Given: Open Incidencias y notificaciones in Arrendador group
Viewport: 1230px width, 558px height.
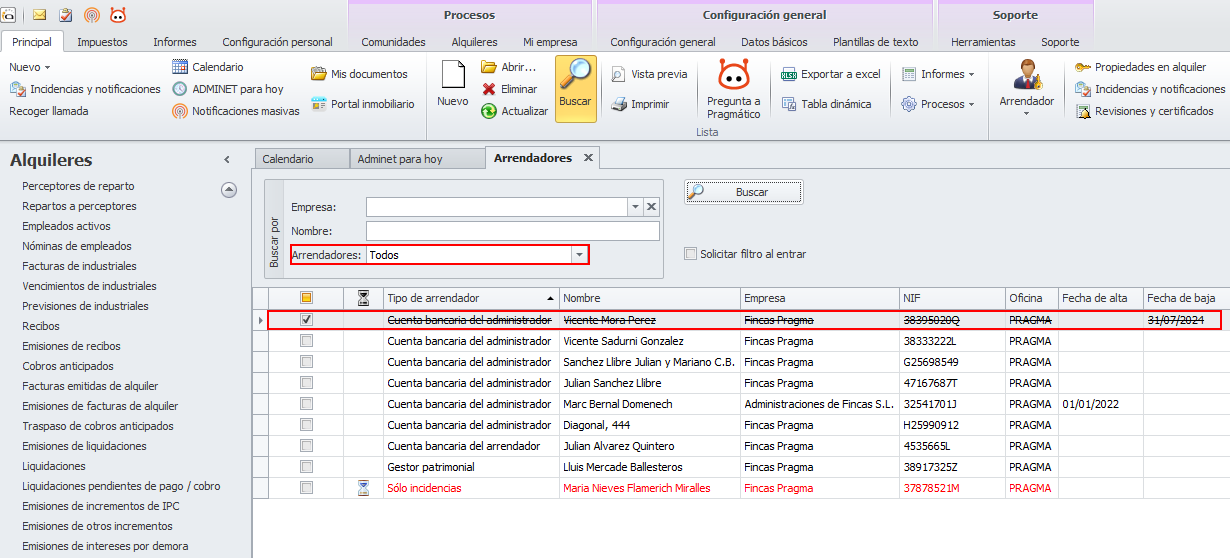Looking at the screenshot, I should (x=1152, y=89).
